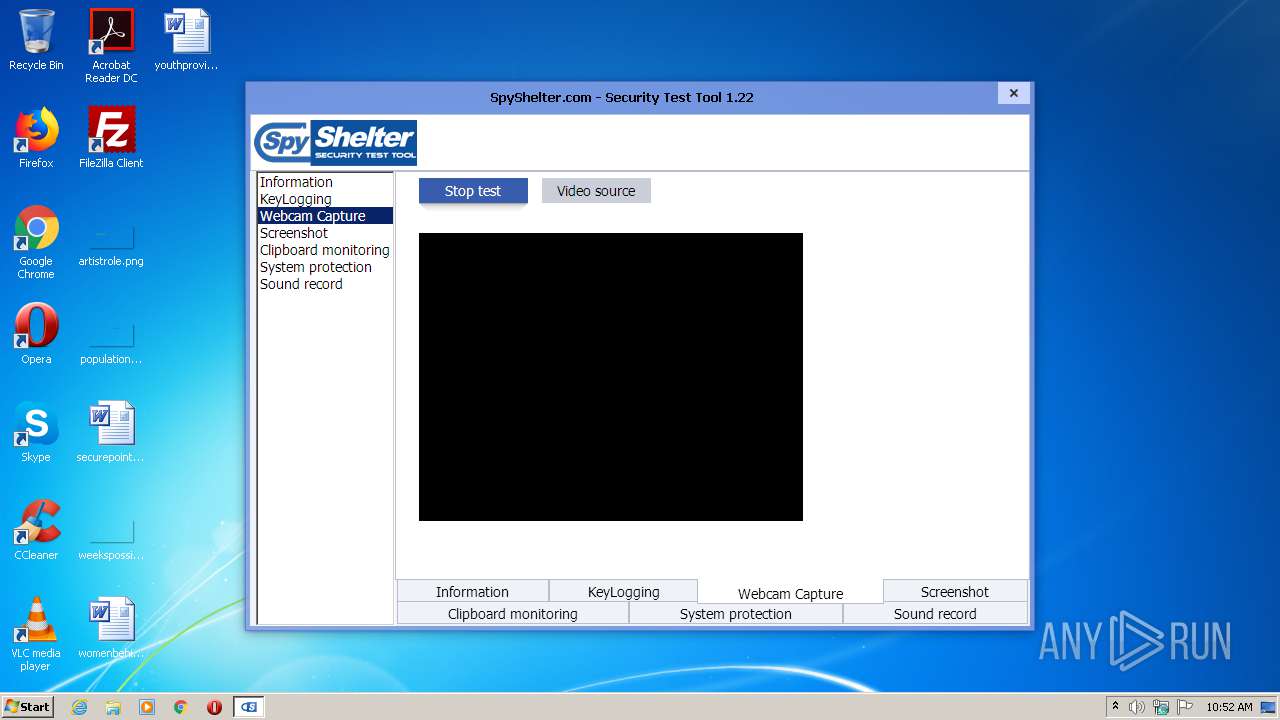Click the volume speaker tray icon
Image resolution: width=1280 pixels, height=720 pixels.
point(1137,707)
